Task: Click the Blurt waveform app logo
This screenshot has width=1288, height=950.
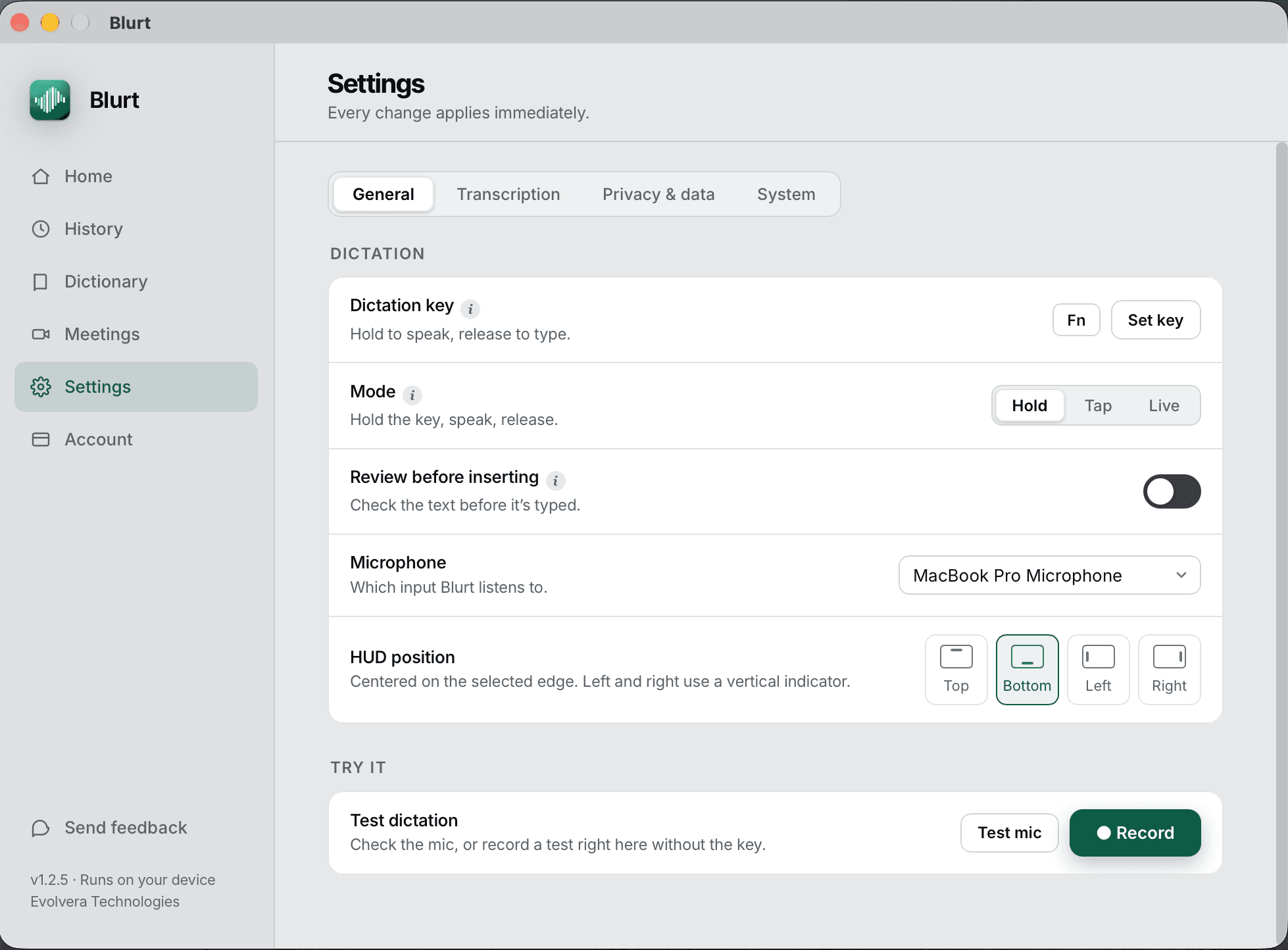Action: (50, 100)
